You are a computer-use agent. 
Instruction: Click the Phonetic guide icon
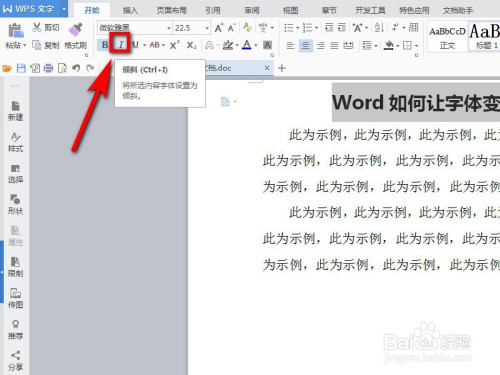tap(263, 28)
